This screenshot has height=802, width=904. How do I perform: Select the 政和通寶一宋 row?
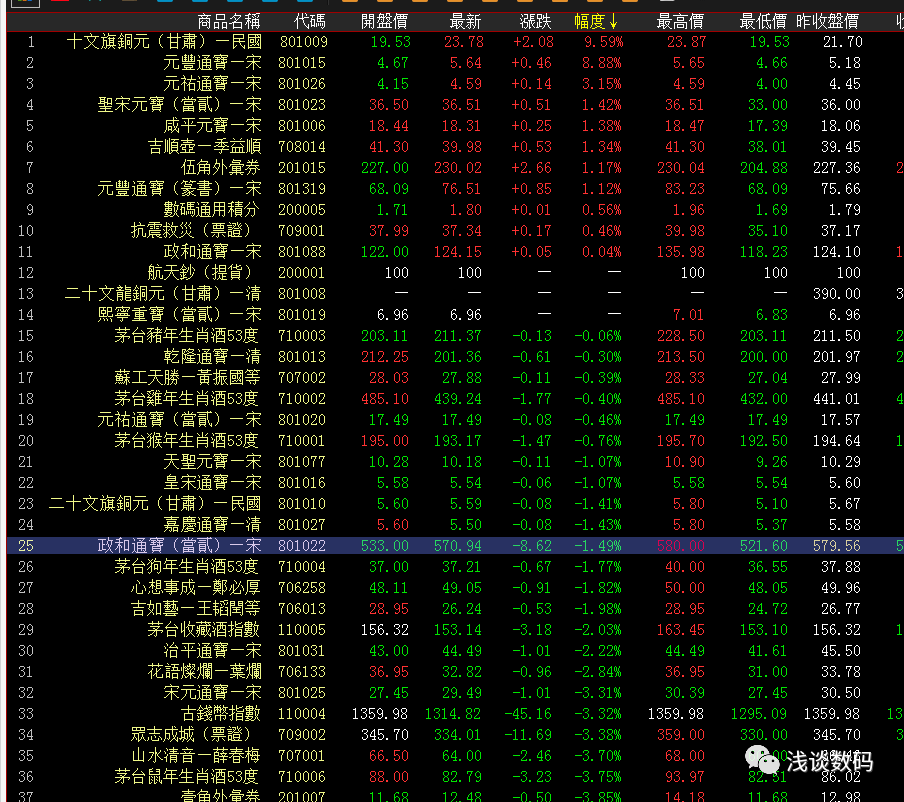455,252
